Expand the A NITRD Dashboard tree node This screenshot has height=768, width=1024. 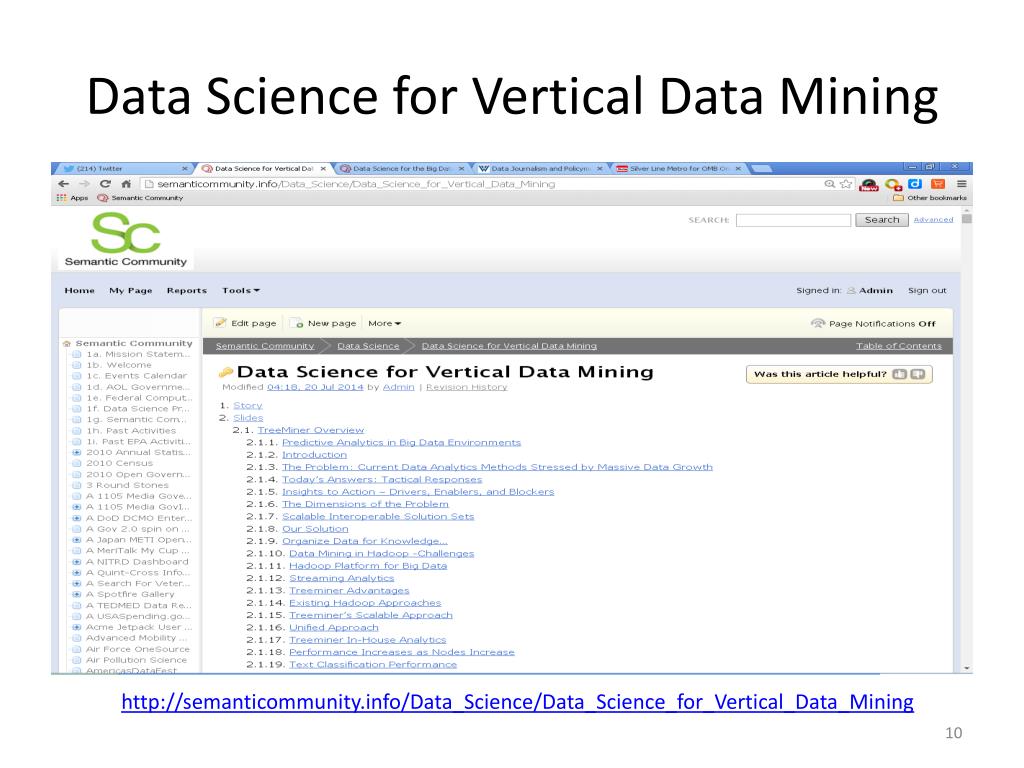click(x=76, y=562)
